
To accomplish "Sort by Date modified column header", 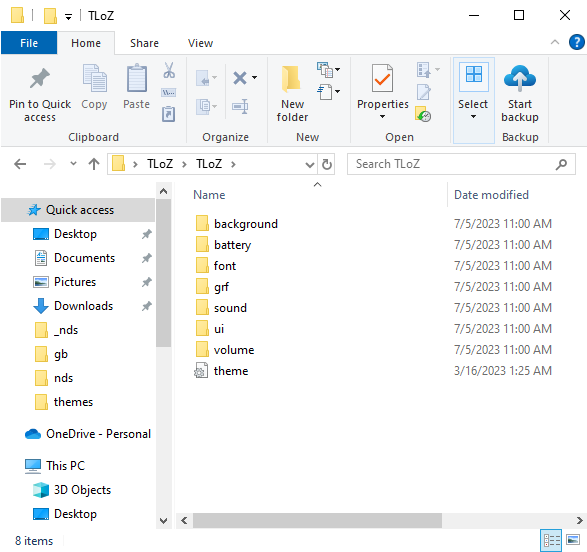I will pyautogui.click(x=491, y=195).
